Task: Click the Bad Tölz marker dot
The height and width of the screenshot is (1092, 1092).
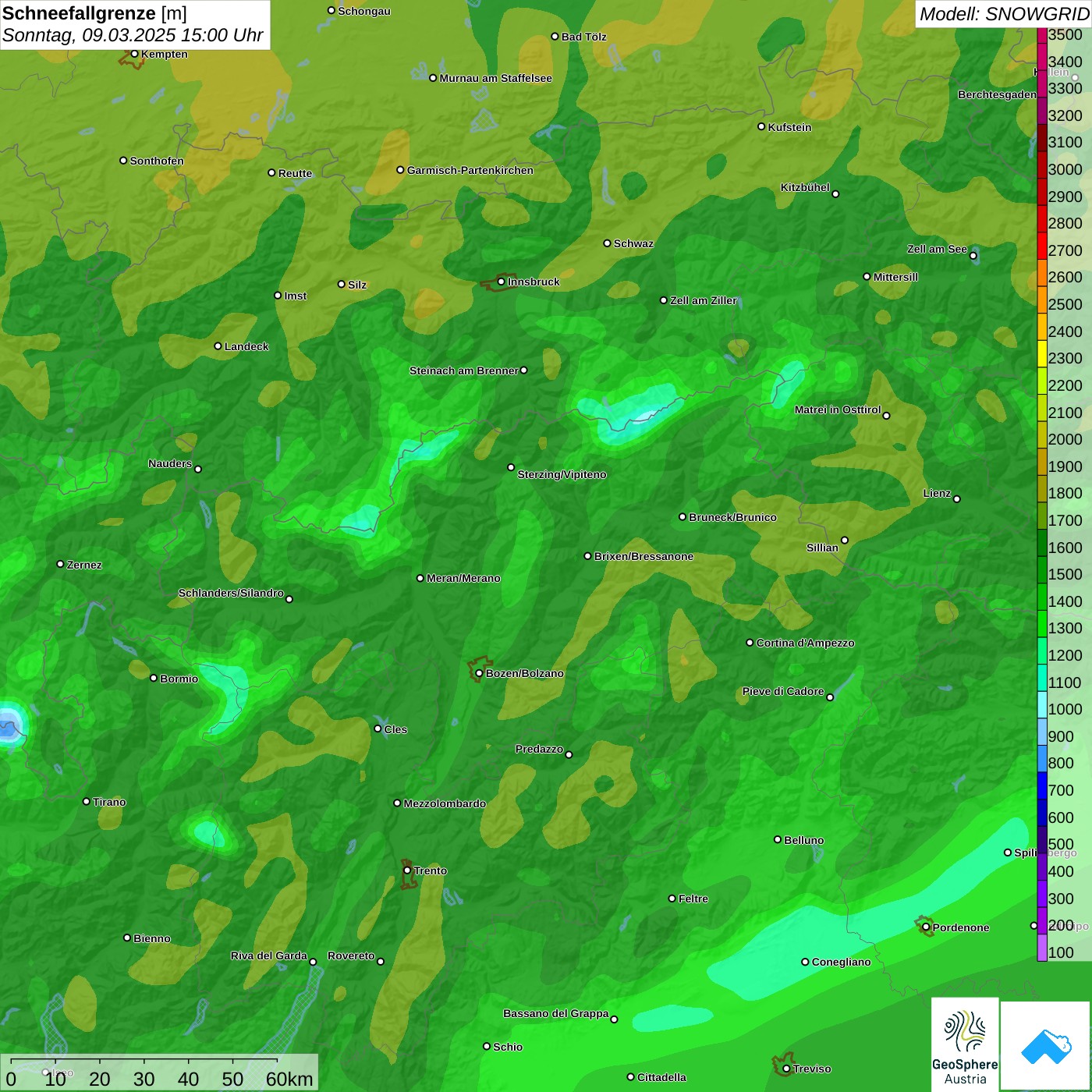Action: coord(555,37)
